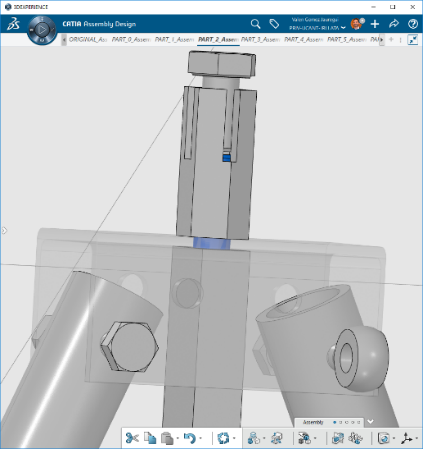Click the share arrow icon
The height and width of the screenshot is (449, 423).
394,24
